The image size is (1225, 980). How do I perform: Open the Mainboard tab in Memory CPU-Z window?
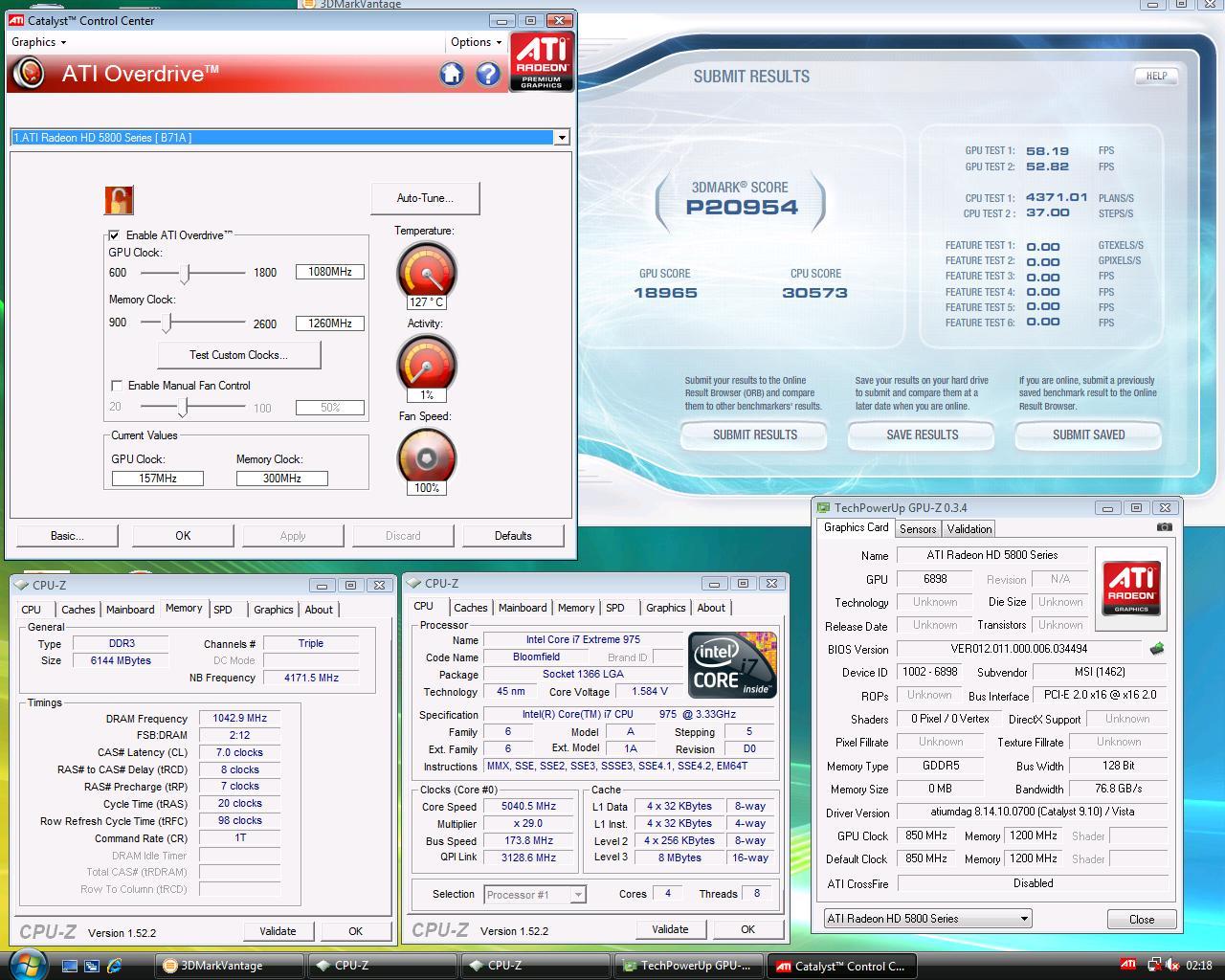130,610
